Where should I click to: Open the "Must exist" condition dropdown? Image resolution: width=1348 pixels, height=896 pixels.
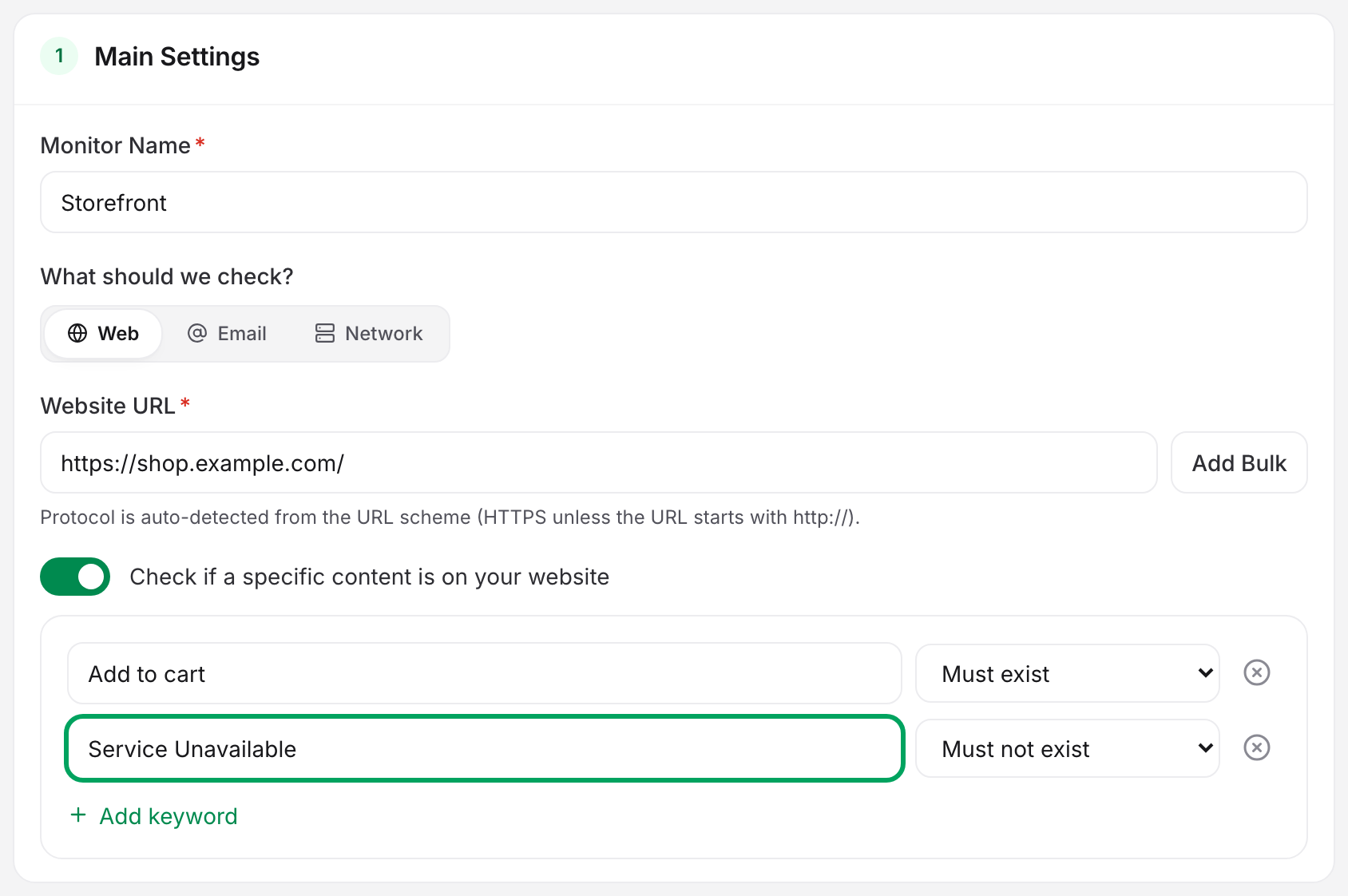pyautogui.click(x=1067, y=673)
